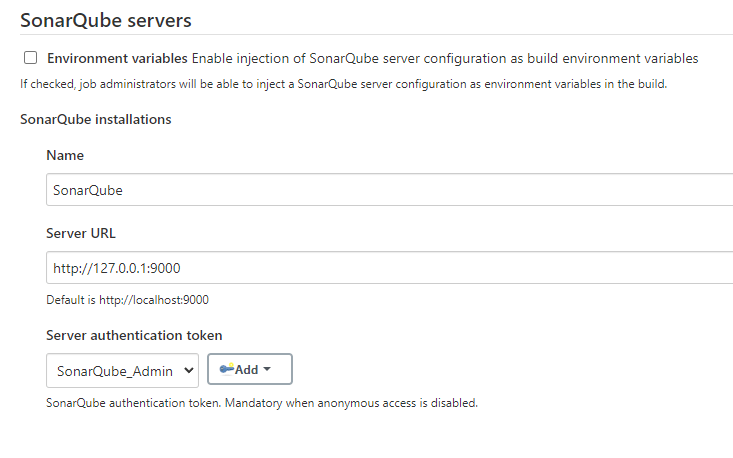Click the "Server authentication token" label
Viewport: 733px width, 458px height.
coord(134,335)
